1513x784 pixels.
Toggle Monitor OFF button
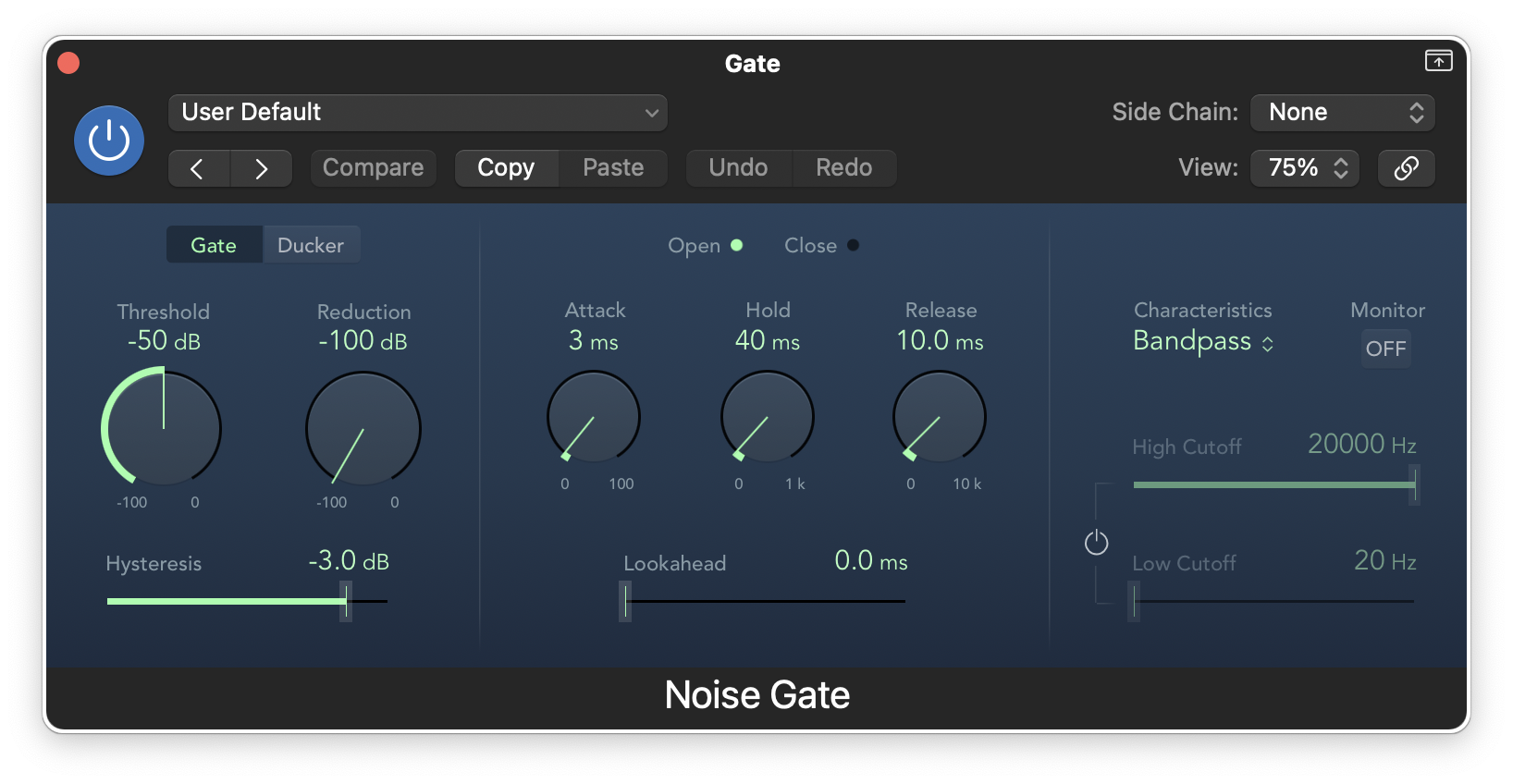[1385, 349]
